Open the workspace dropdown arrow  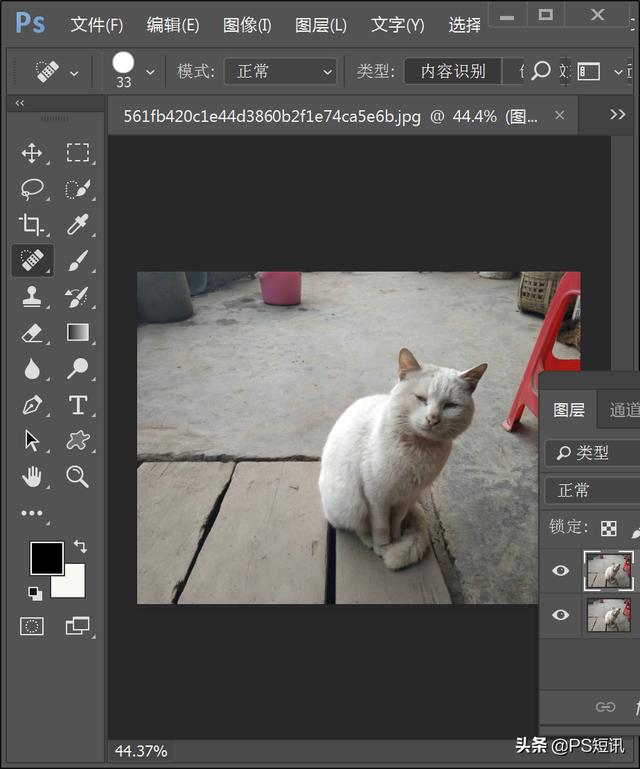pos(618,72)
